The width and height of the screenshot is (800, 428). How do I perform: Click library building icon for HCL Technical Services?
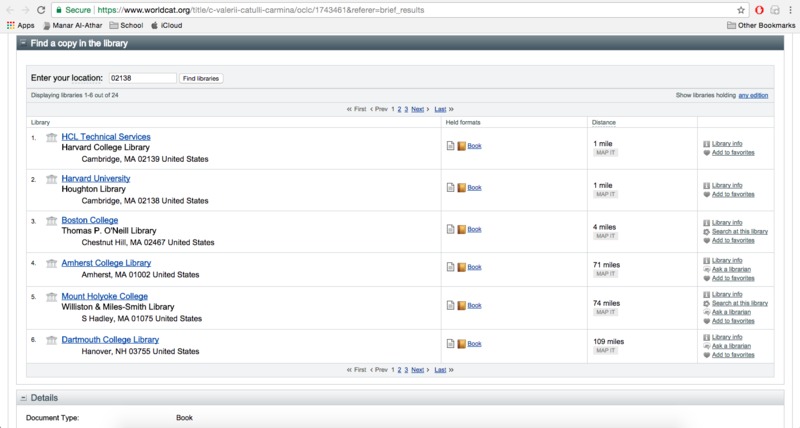(52, 137)
